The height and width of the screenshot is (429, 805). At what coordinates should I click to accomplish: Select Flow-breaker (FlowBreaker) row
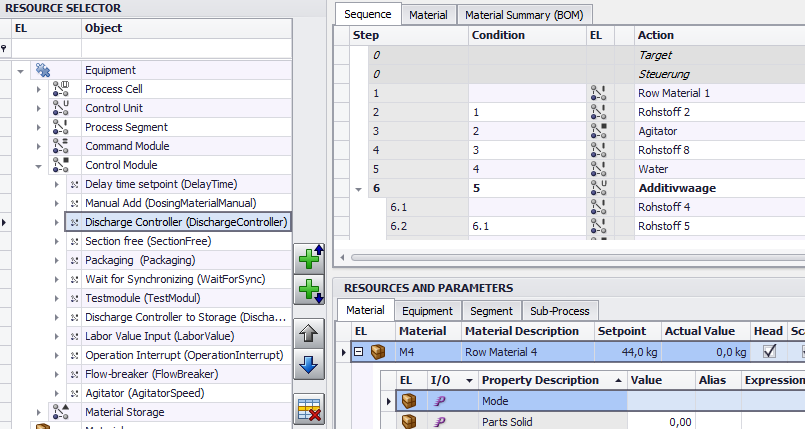[x=178, y=374]
